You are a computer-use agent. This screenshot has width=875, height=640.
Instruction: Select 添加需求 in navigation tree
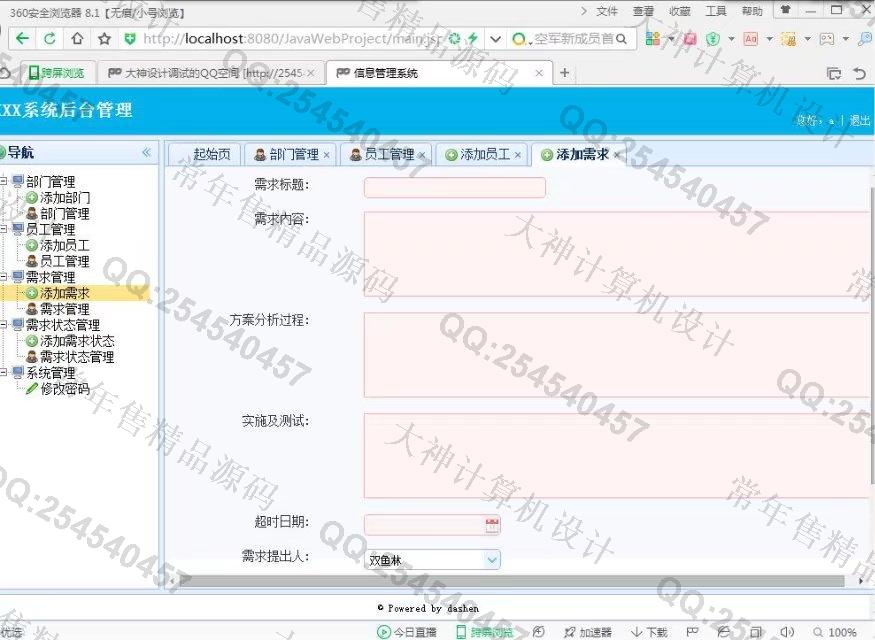coord(64,293)
